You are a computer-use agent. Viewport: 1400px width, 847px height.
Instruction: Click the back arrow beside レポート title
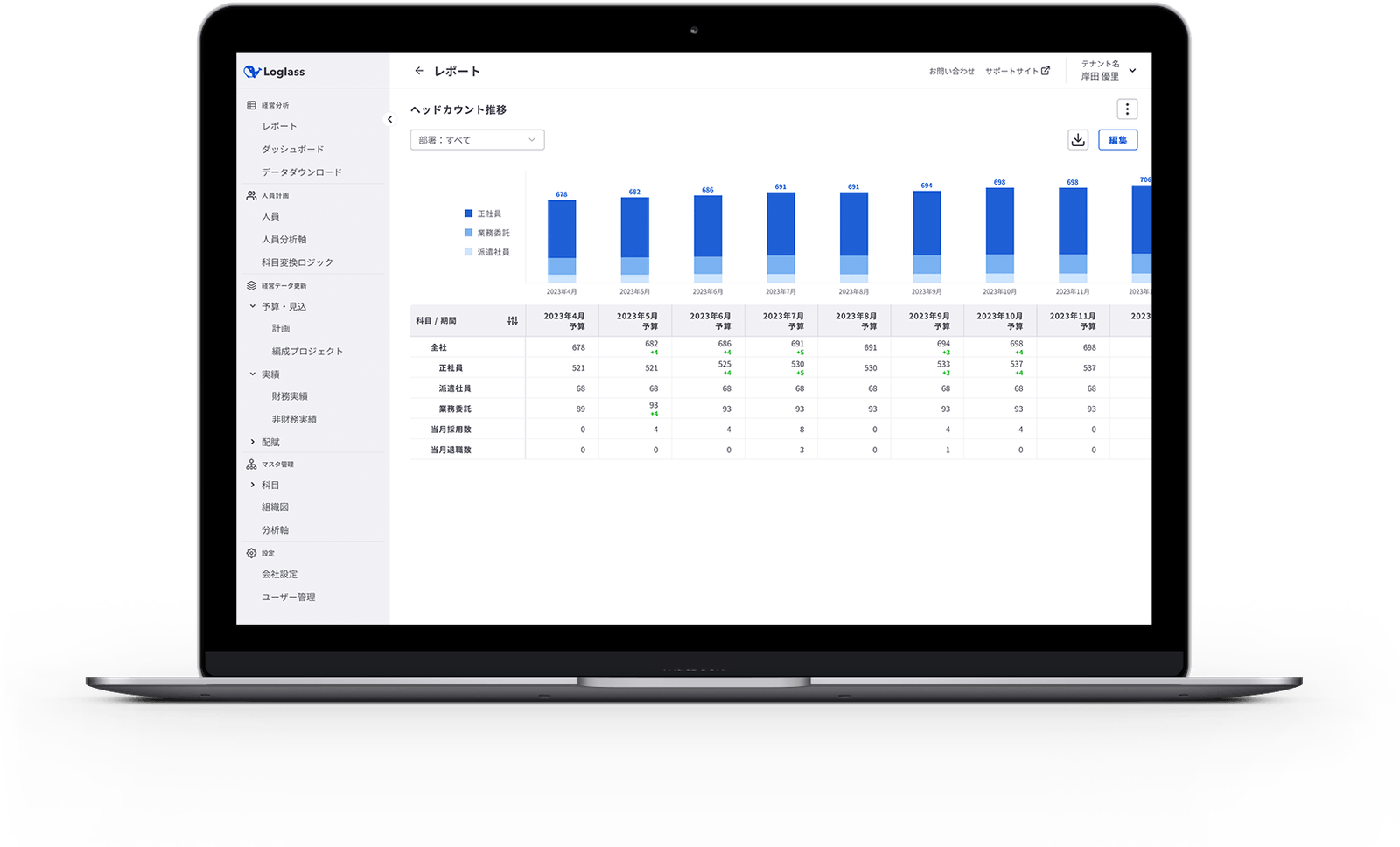[x=419, y=71]
